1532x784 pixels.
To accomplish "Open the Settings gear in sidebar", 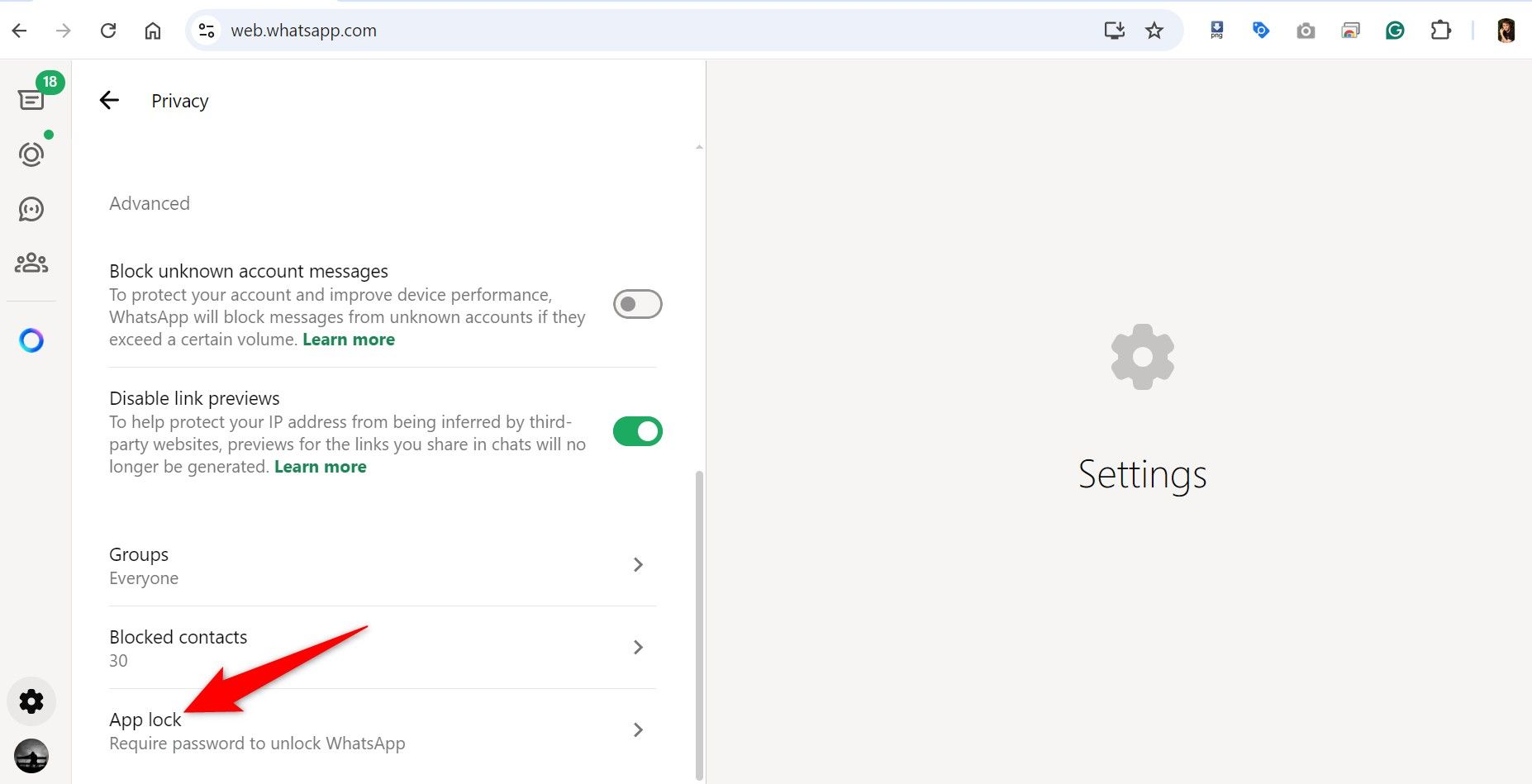I will tap(31, 701).
